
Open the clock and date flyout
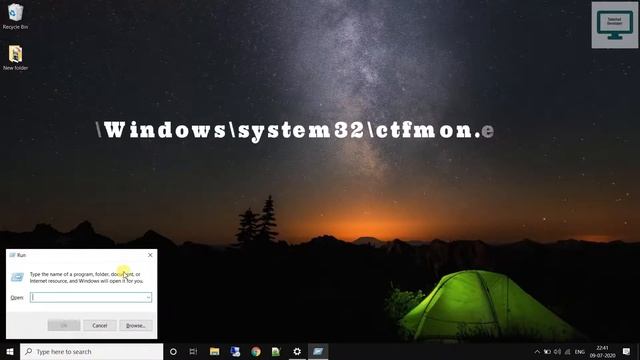[x=602, y=352]
